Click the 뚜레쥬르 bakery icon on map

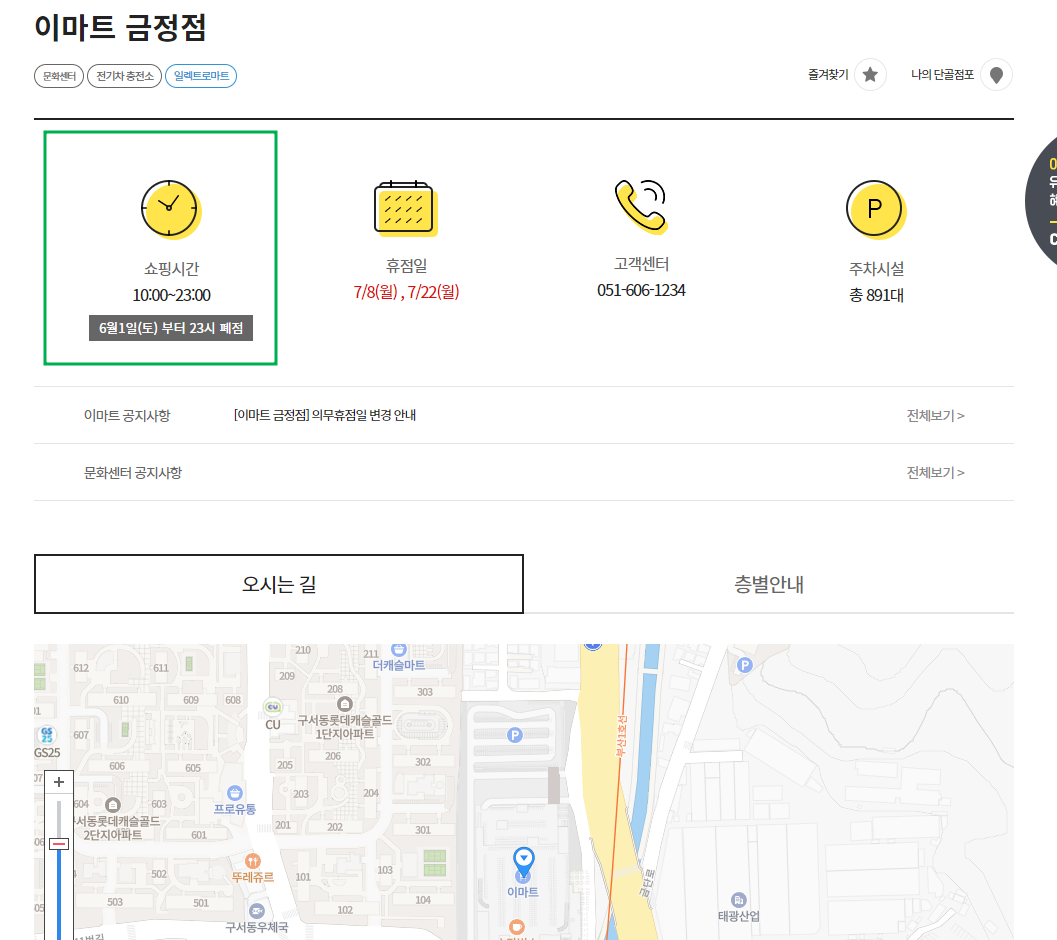253,861
